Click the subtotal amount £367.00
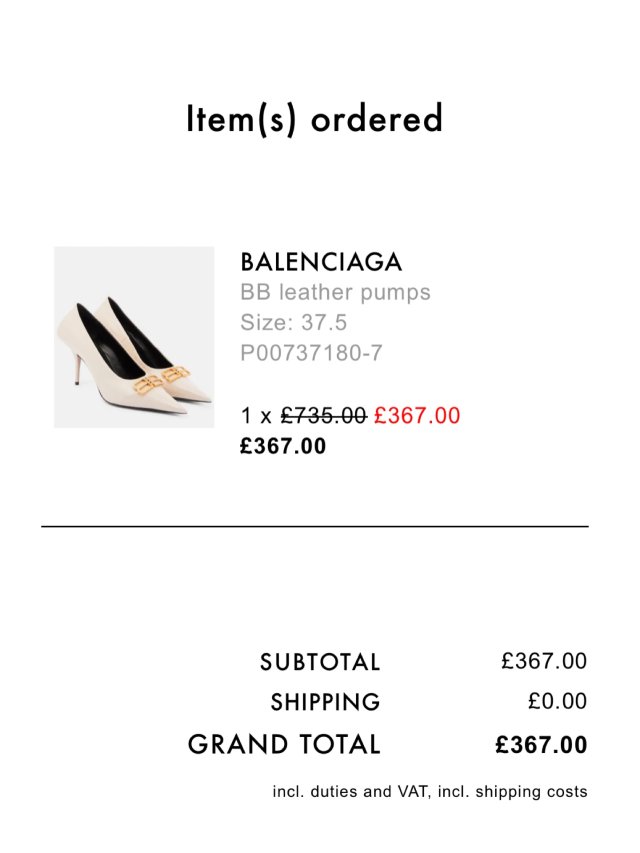Screen dimensions: 640x853 pos(544,661)
